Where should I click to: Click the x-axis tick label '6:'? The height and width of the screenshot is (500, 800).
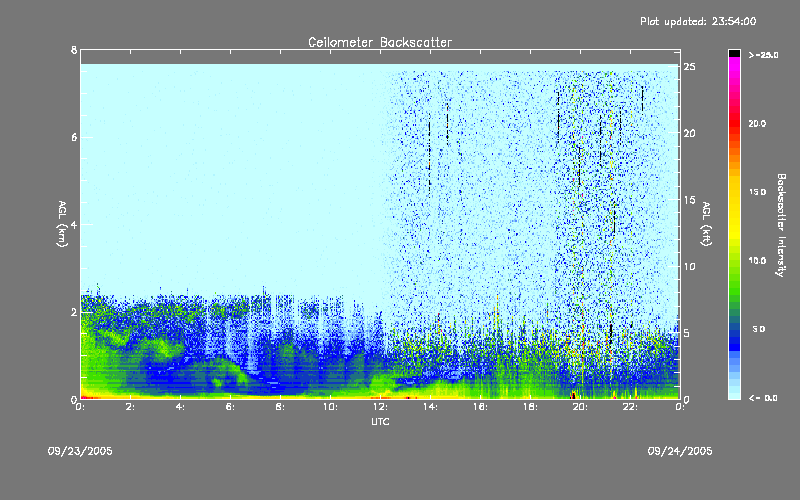231,407
